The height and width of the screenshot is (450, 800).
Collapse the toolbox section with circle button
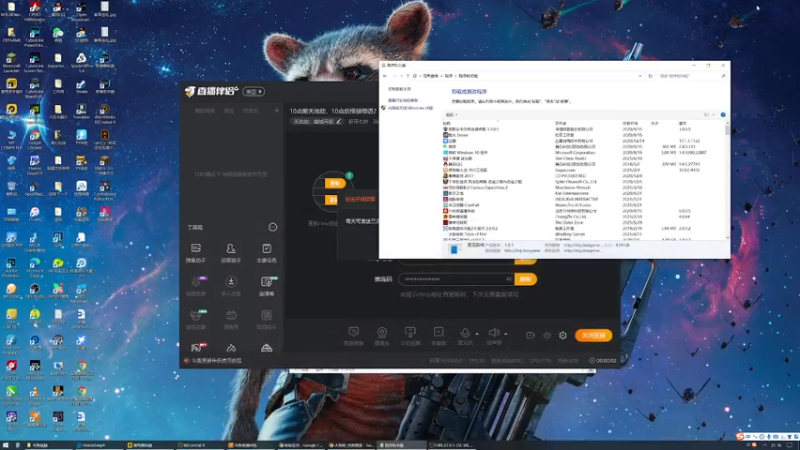273,227
